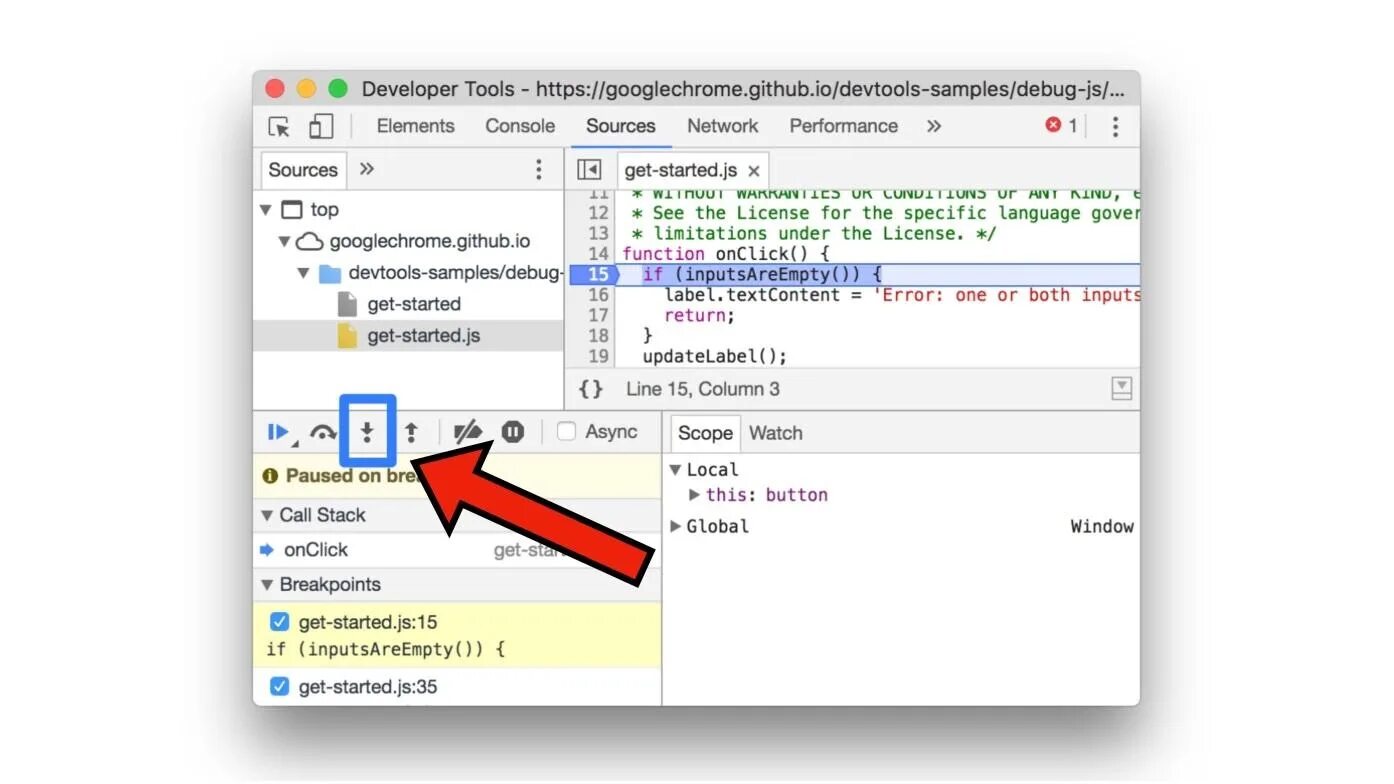Uncheck the get-started.js:35 breakpoint

tap(280, 687)
